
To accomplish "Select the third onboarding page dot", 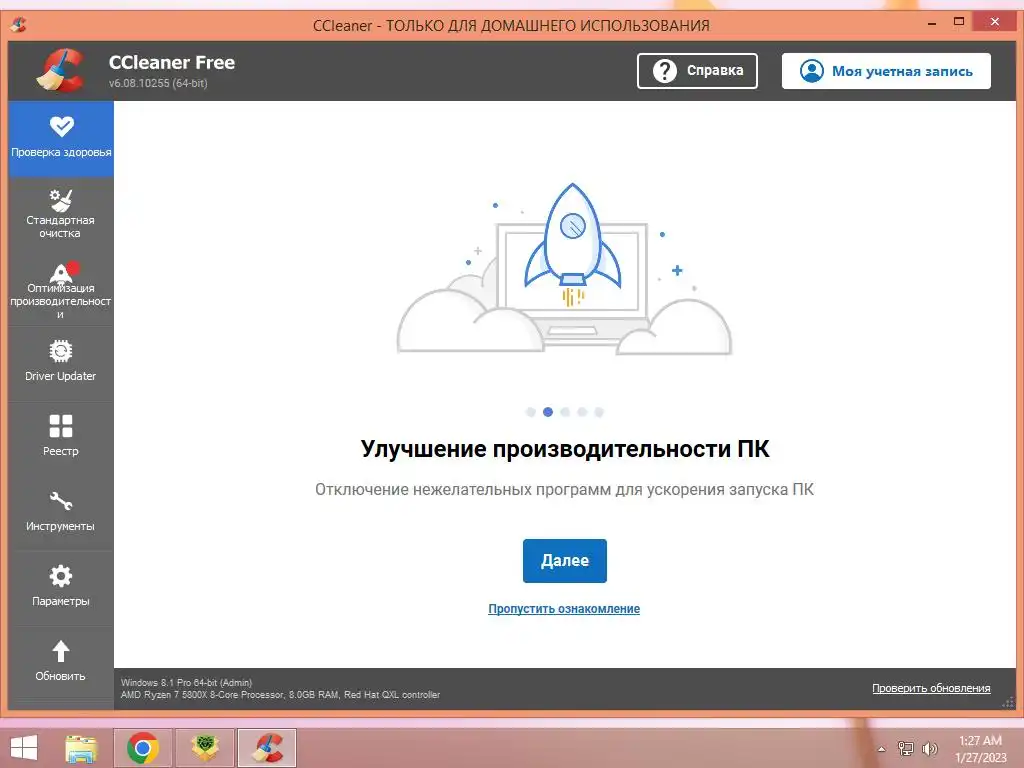I will pyautogui.click(x=565, y=412).
